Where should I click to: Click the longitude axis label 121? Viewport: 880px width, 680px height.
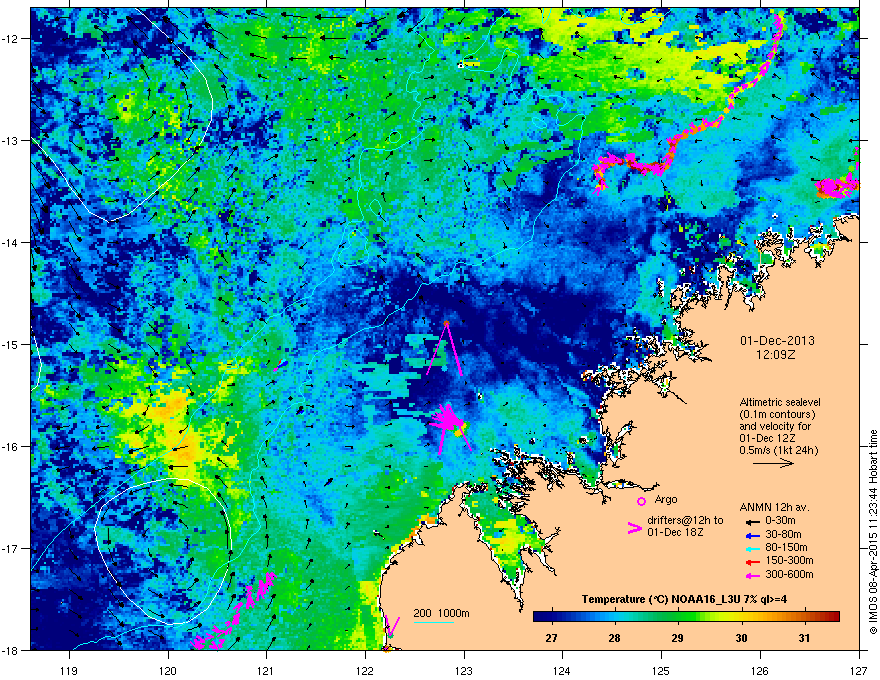tap(266, 670)
